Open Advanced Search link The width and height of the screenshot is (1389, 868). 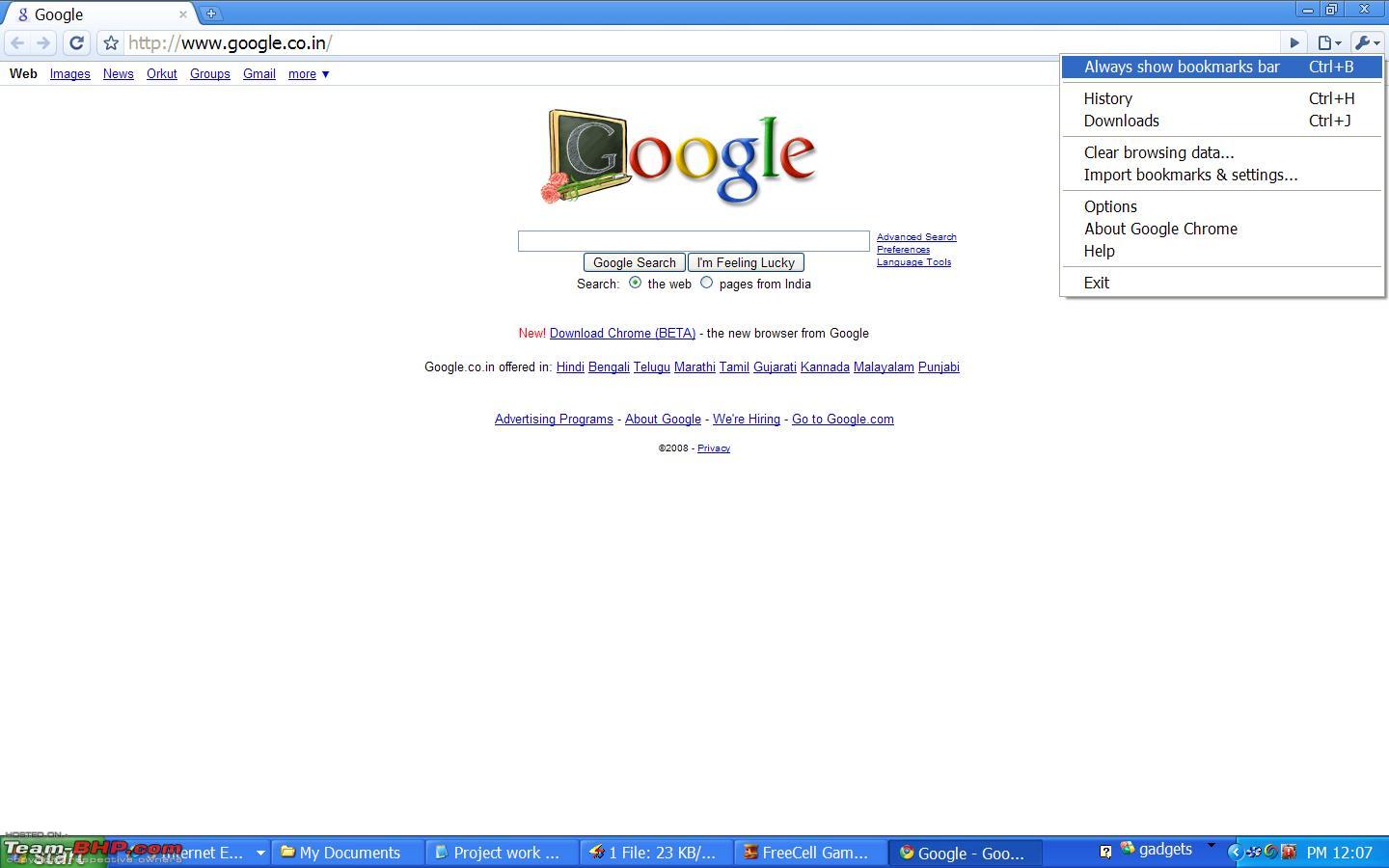click(x=916, y=237)
